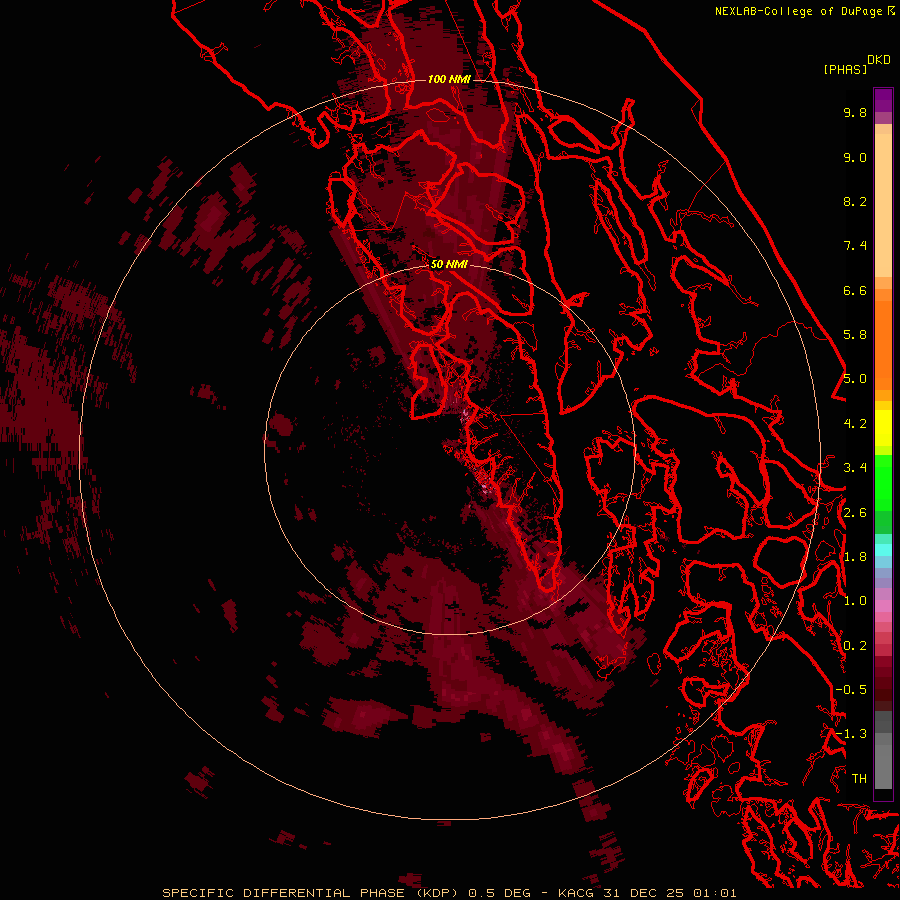Click the 'KACG' radar site identifier
This screenshot has height=900, width=900.
point(576,893)
